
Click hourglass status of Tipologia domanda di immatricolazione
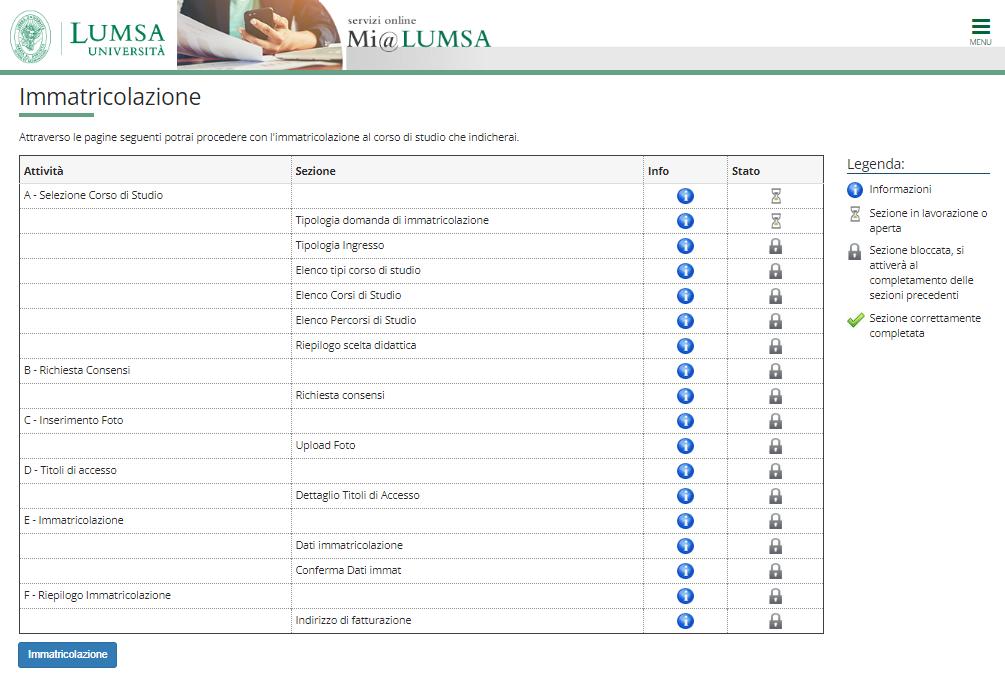[776, 221]
